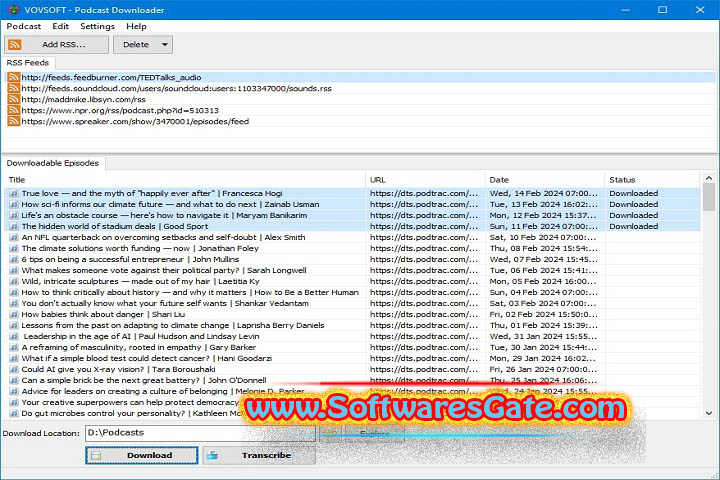Click the episode list scrollbar down arrow
The image size is (720, 480).
pyautogui.click(x=709, y=413)
